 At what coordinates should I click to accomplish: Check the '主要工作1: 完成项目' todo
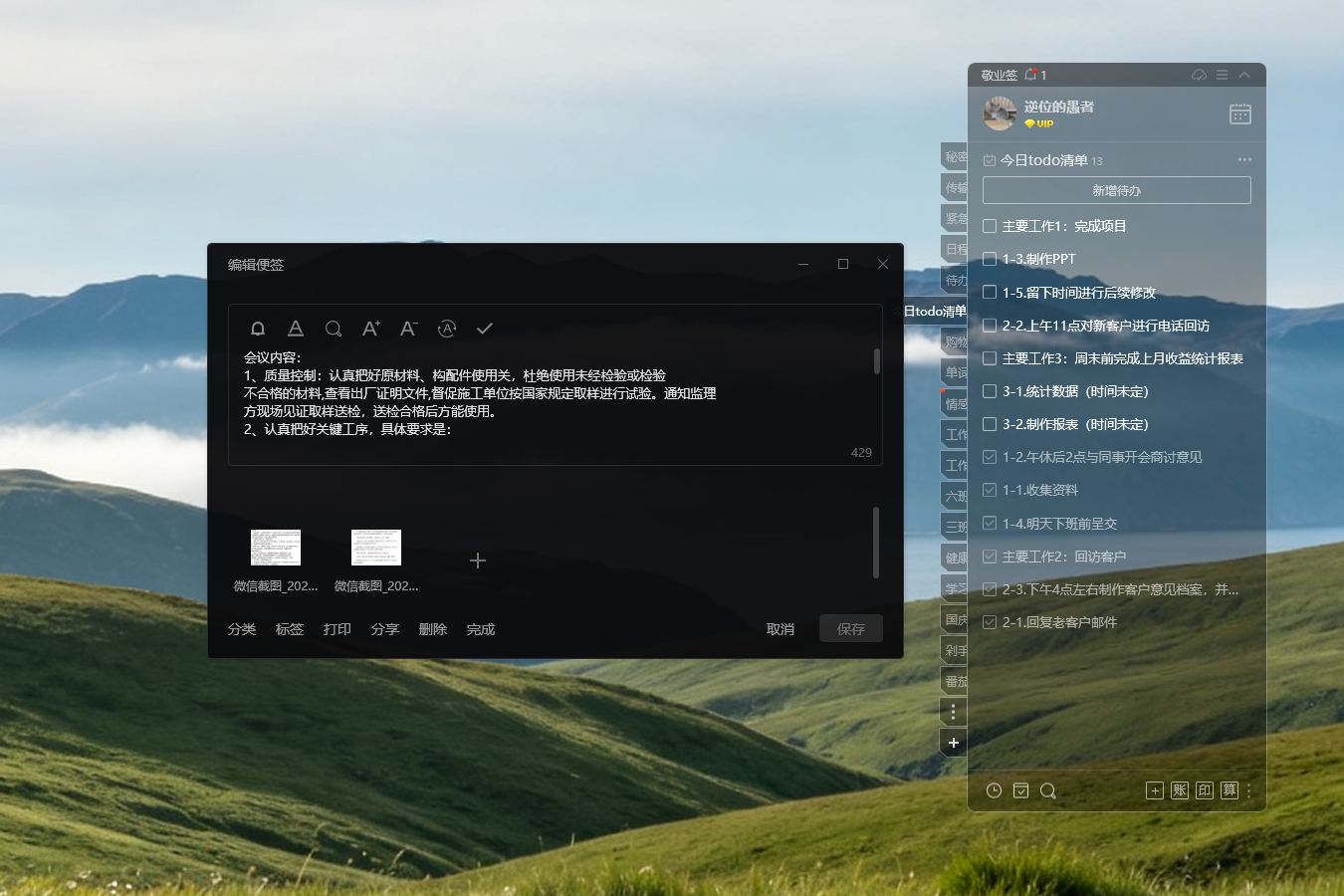pyautogui.click(x=990, y=226)
